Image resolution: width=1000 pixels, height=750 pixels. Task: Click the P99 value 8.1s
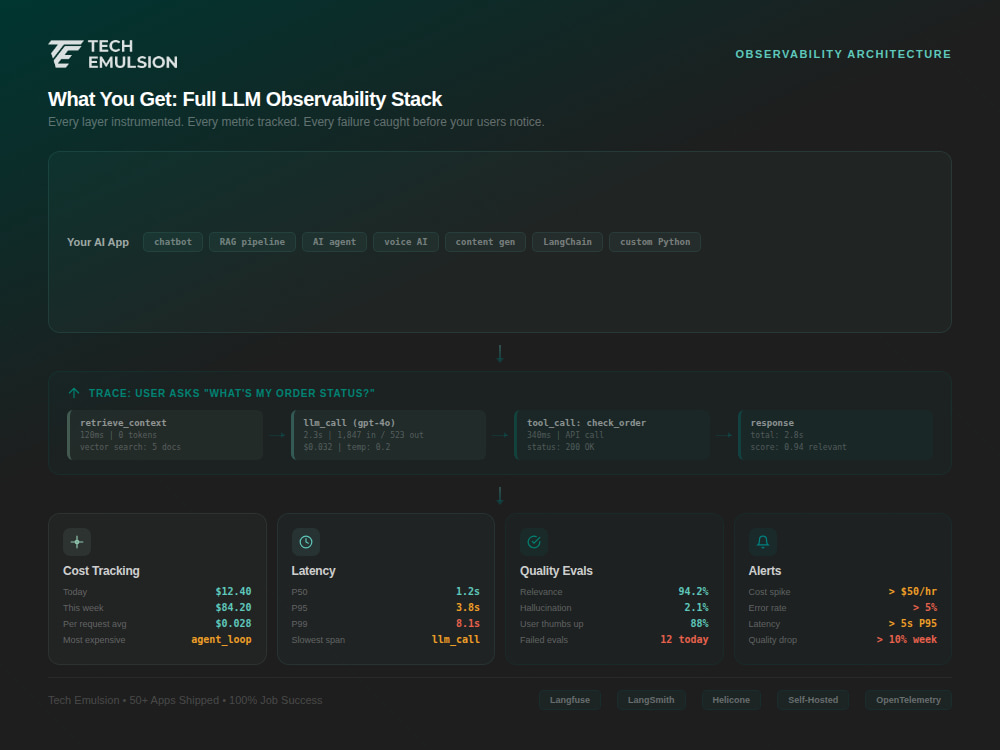click(x=467, y=623)
